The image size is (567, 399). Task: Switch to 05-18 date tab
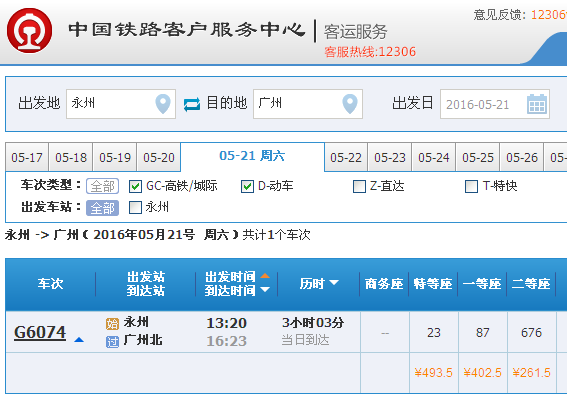tap(71, 157)
